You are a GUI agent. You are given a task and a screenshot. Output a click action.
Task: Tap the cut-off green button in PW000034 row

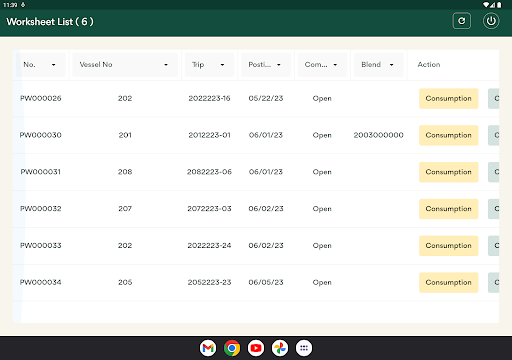[x=494, y=282]
